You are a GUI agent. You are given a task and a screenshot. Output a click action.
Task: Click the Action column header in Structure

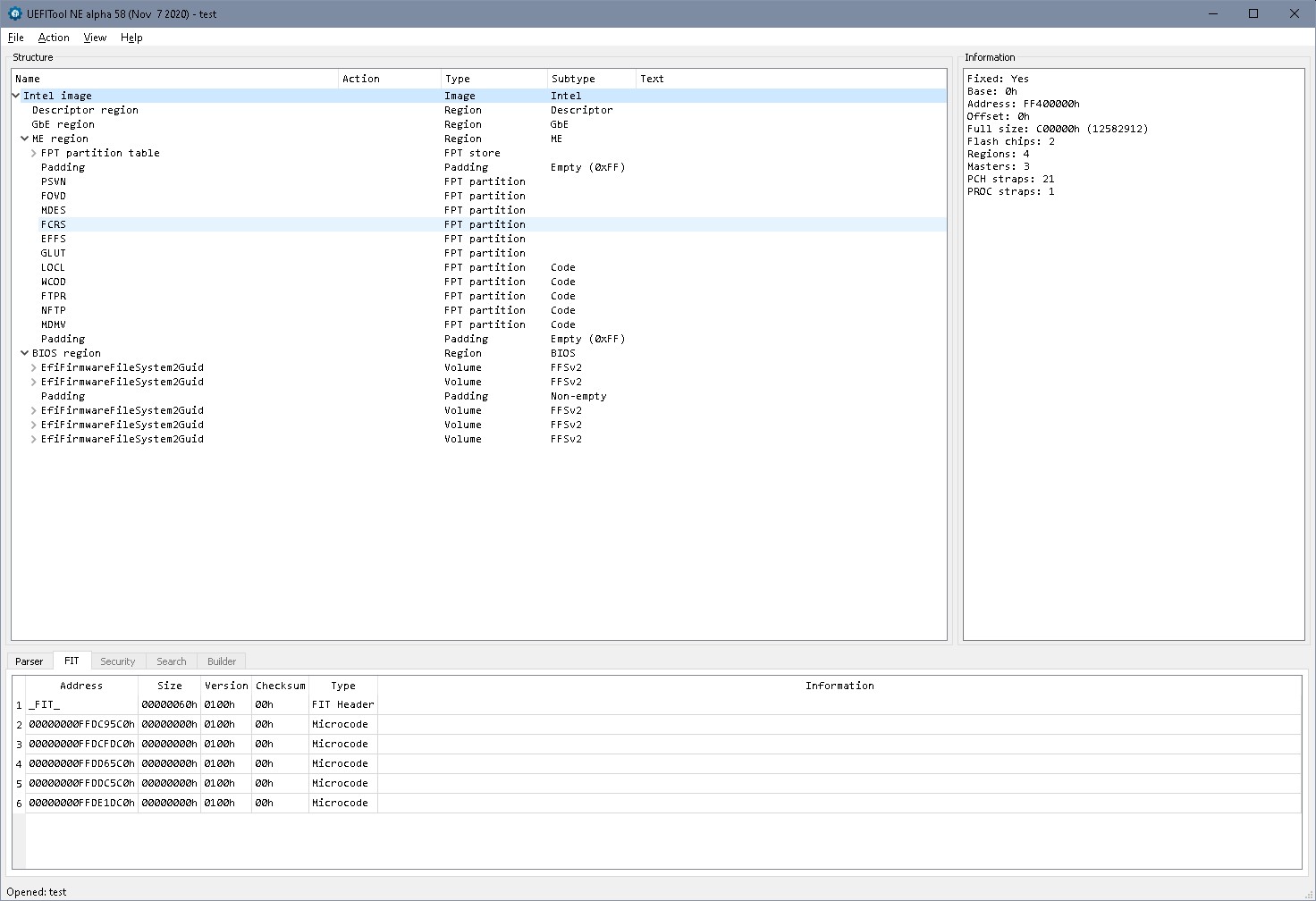(390, 79)
